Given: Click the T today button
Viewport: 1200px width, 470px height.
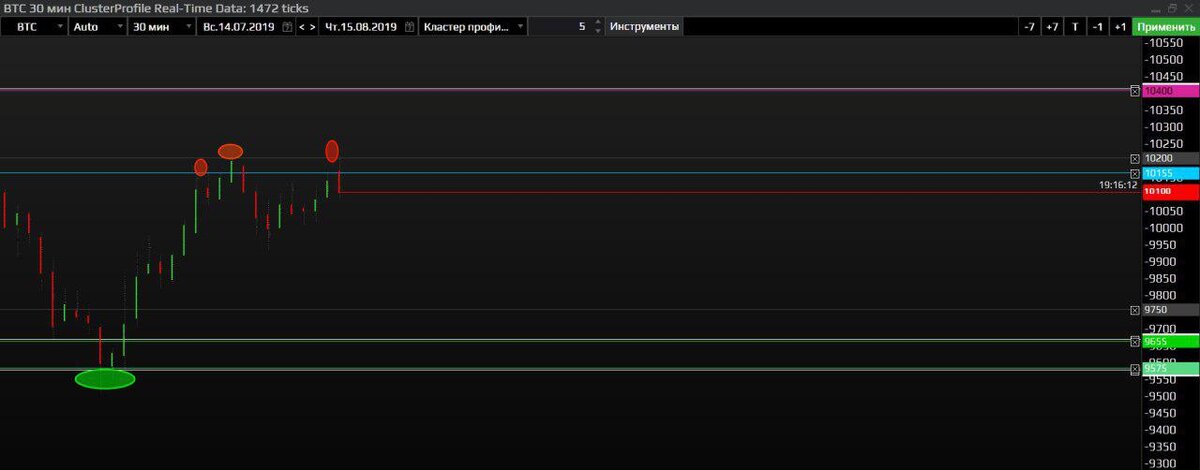Looking at the screenshot, I should click(x=1075, y=27).
